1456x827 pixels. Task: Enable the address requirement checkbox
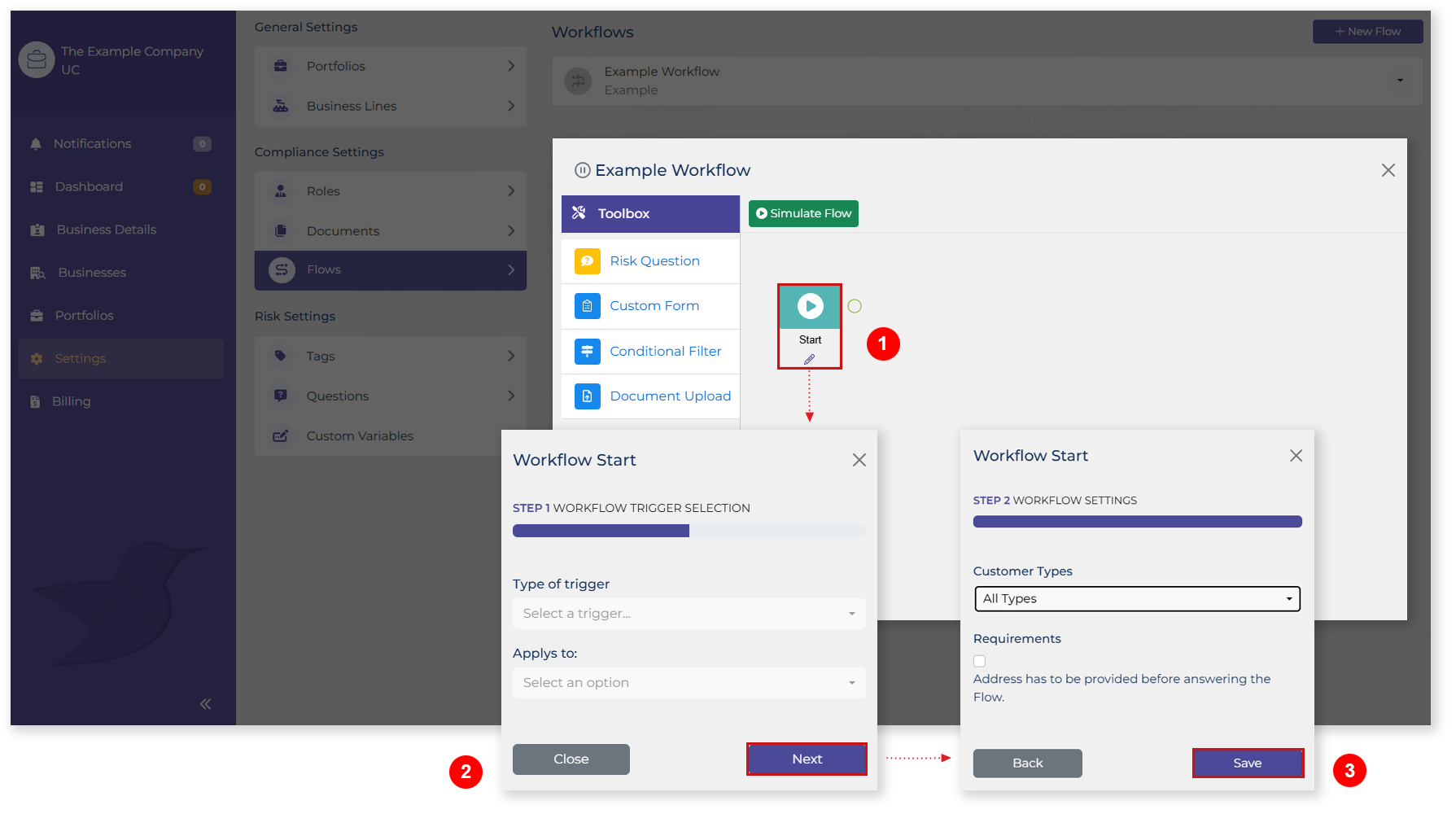click(x=979, y=661)
